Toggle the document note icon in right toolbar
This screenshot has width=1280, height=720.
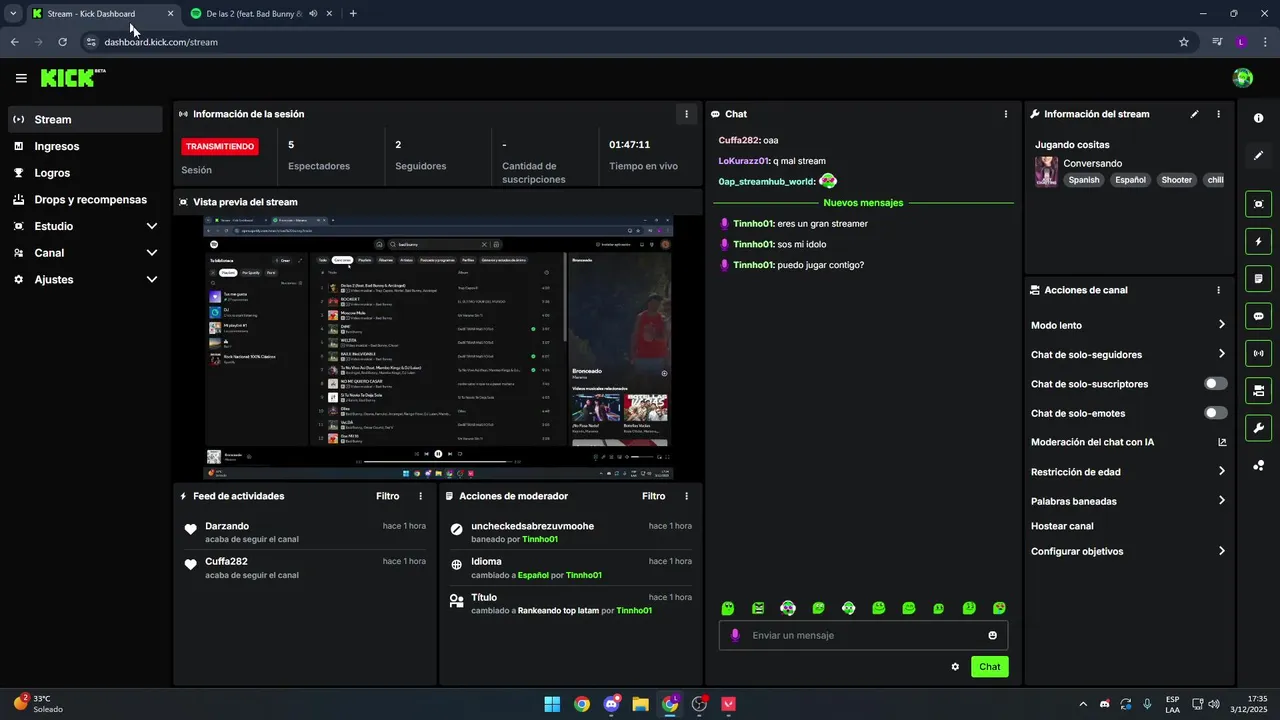pyautogui.click(x=1258, y=278)
